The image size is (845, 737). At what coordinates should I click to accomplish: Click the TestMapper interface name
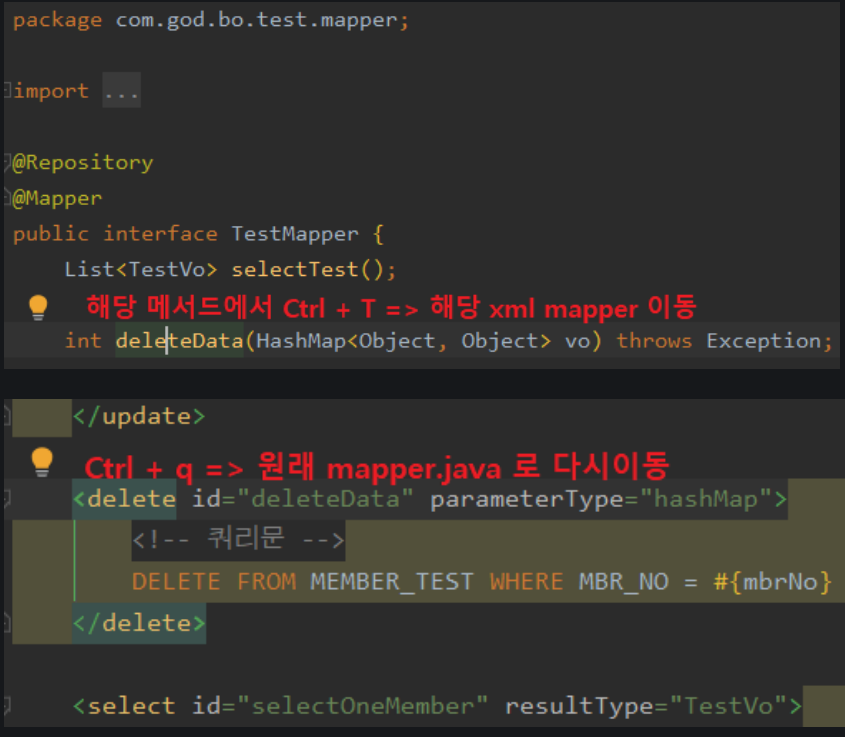(295, 233)
